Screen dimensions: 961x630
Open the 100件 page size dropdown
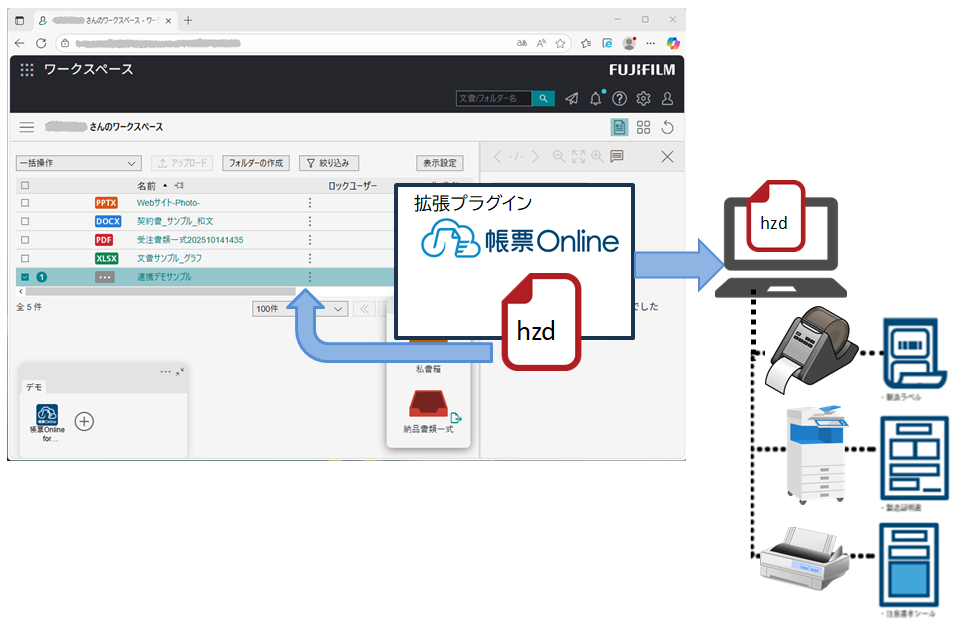[x=299, y=309]
